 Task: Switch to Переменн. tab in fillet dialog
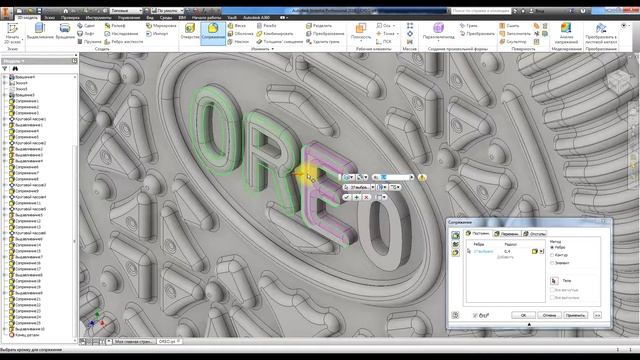point(506,233)
